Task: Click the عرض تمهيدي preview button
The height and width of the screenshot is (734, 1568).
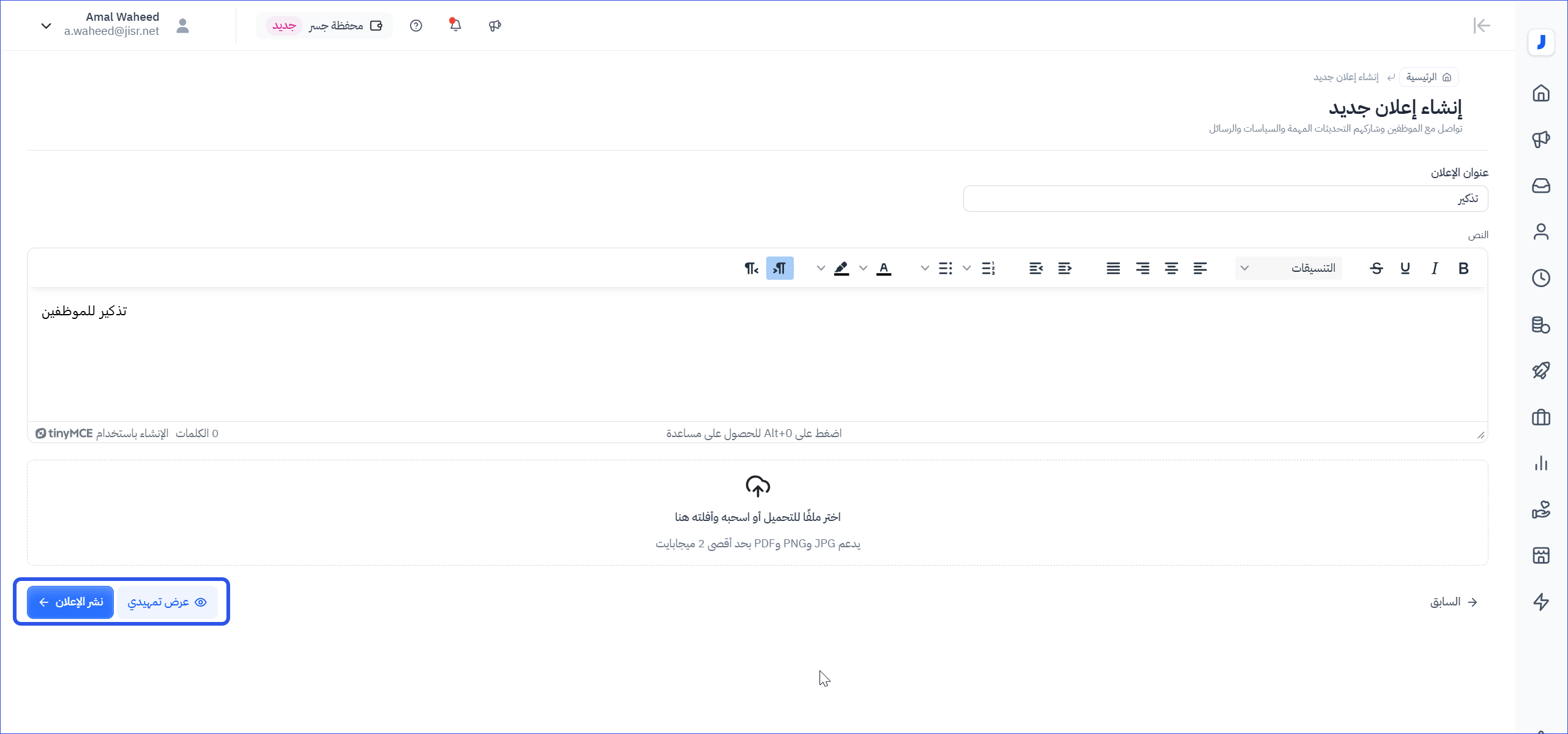Action: (x=167, y=602)
